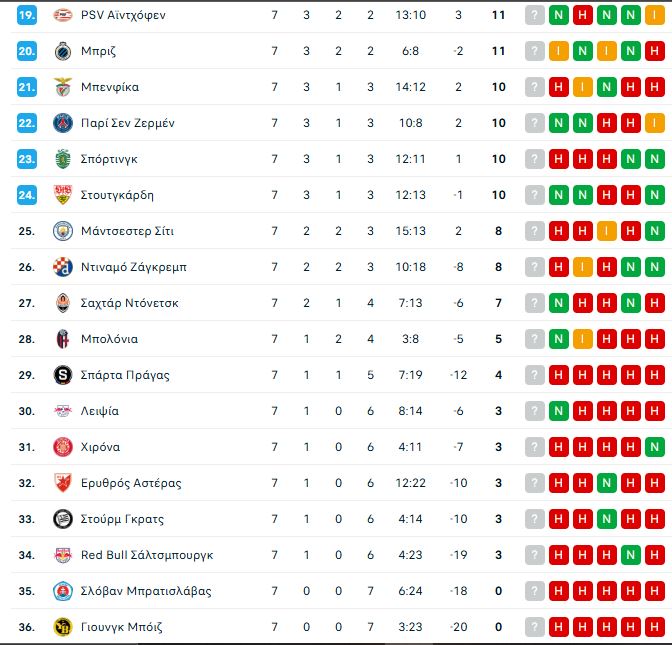Click the rank 24 position badge
Image resolution: width=672 pixels, height=645 pixels.
tap(27, 195)
